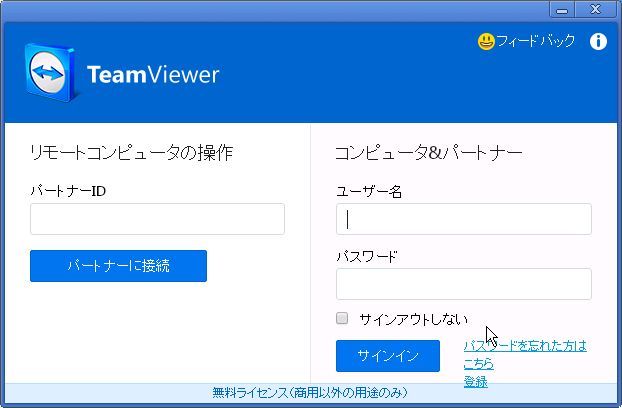Click the リモートコンピュータの操作 heading
622x408 pixels.
pyautogui.click(x=132, y=153)
